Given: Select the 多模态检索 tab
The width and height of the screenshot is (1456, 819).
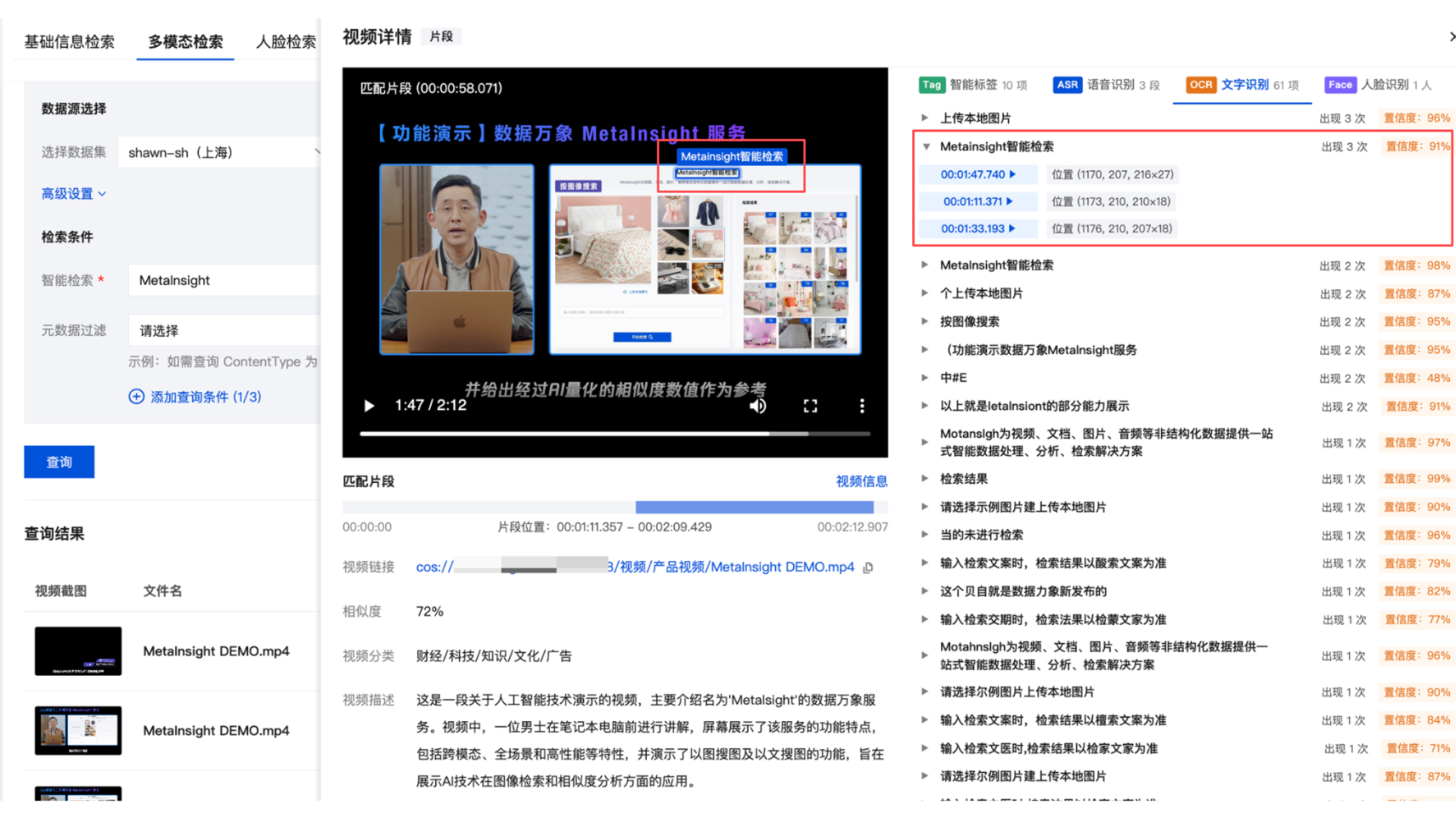Looking at the screenshot, I should pos(186,42).
